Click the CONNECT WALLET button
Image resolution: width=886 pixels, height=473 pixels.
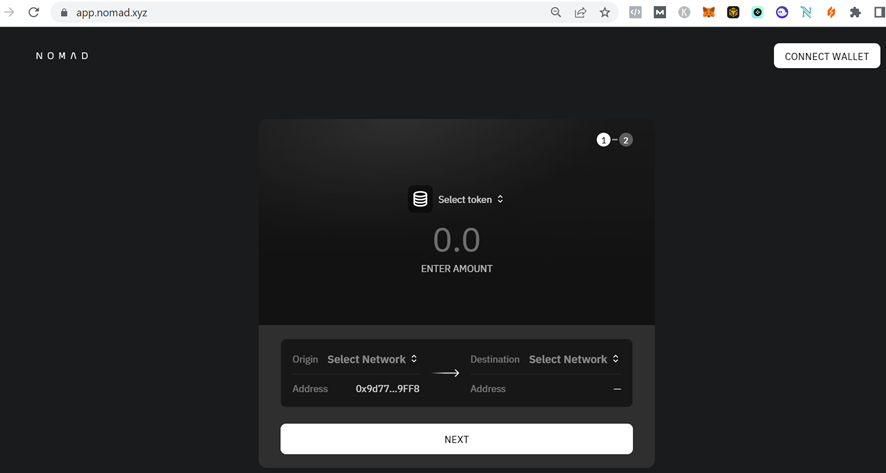coord(827,56)
